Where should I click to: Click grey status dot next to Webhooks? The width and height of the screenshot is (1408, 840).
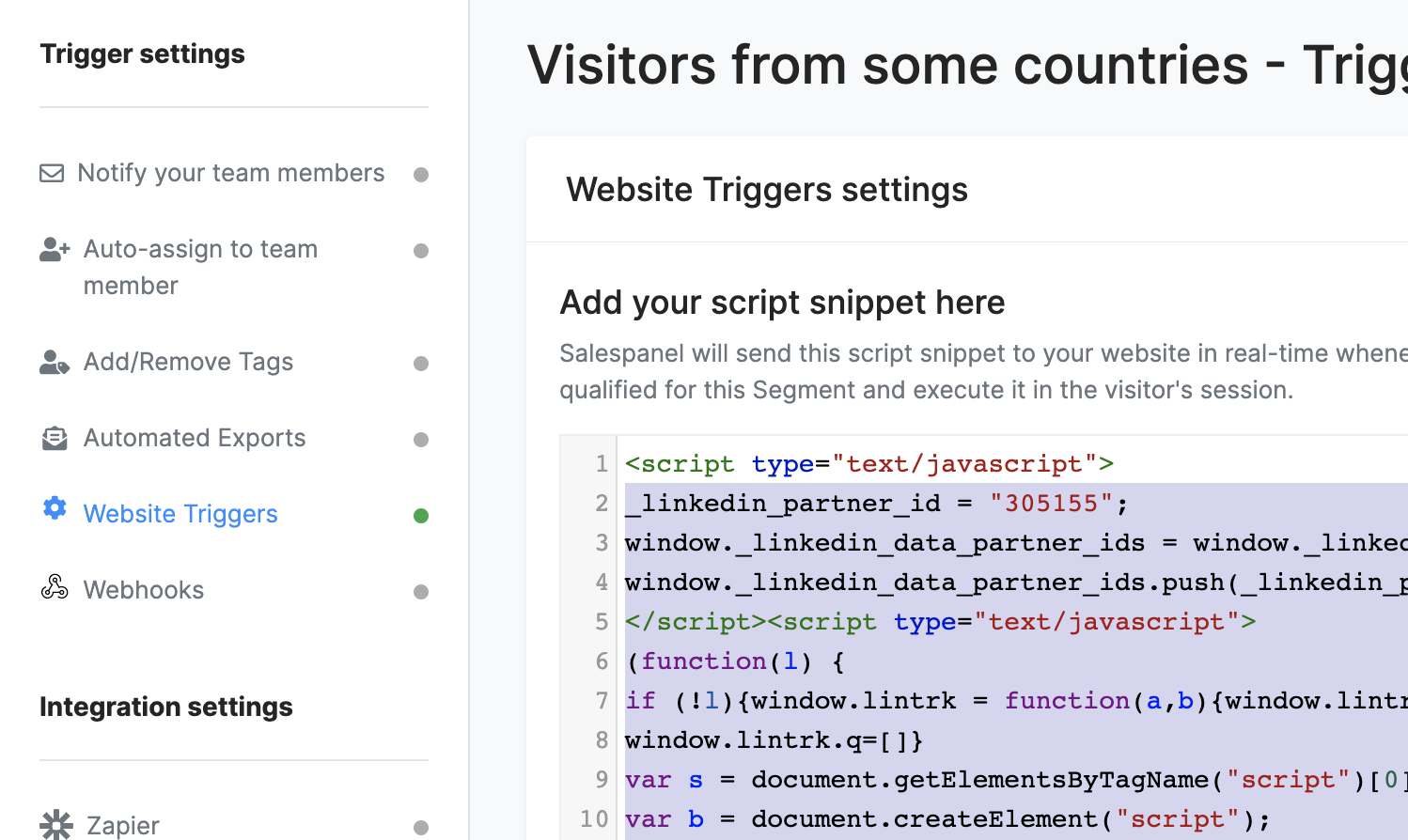pyautogui.click(x=421, y=591)
